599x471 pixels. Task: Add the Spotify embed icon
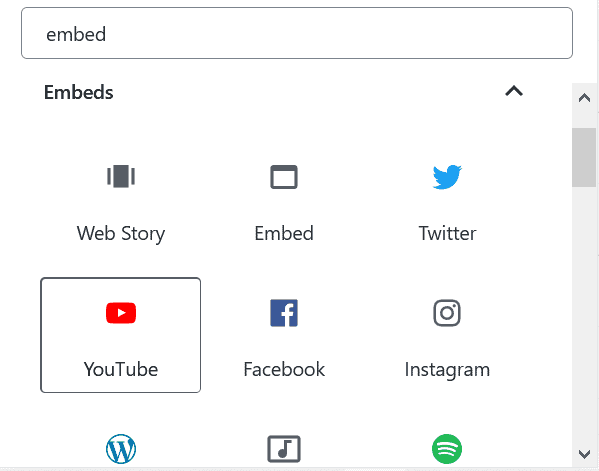click(x=447, y=449)
